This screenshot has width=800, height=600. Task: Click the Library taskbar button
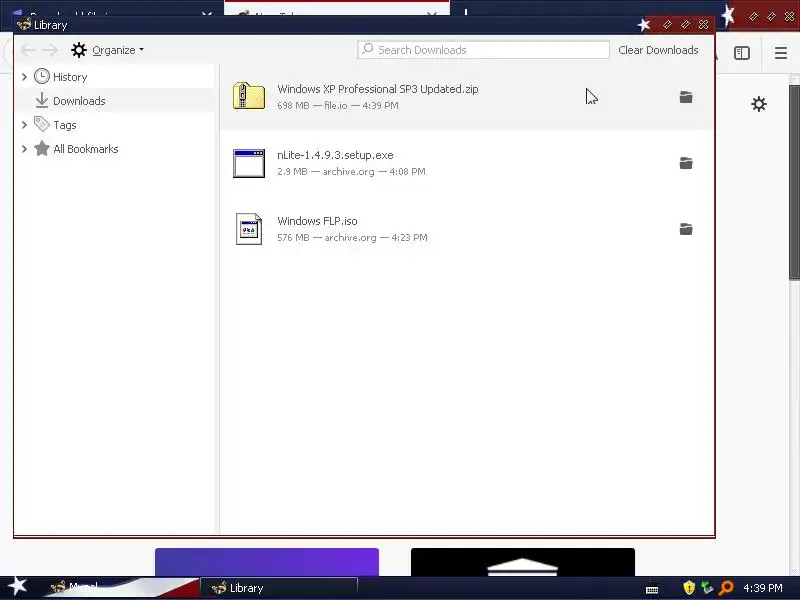click(x=279, y=588)
